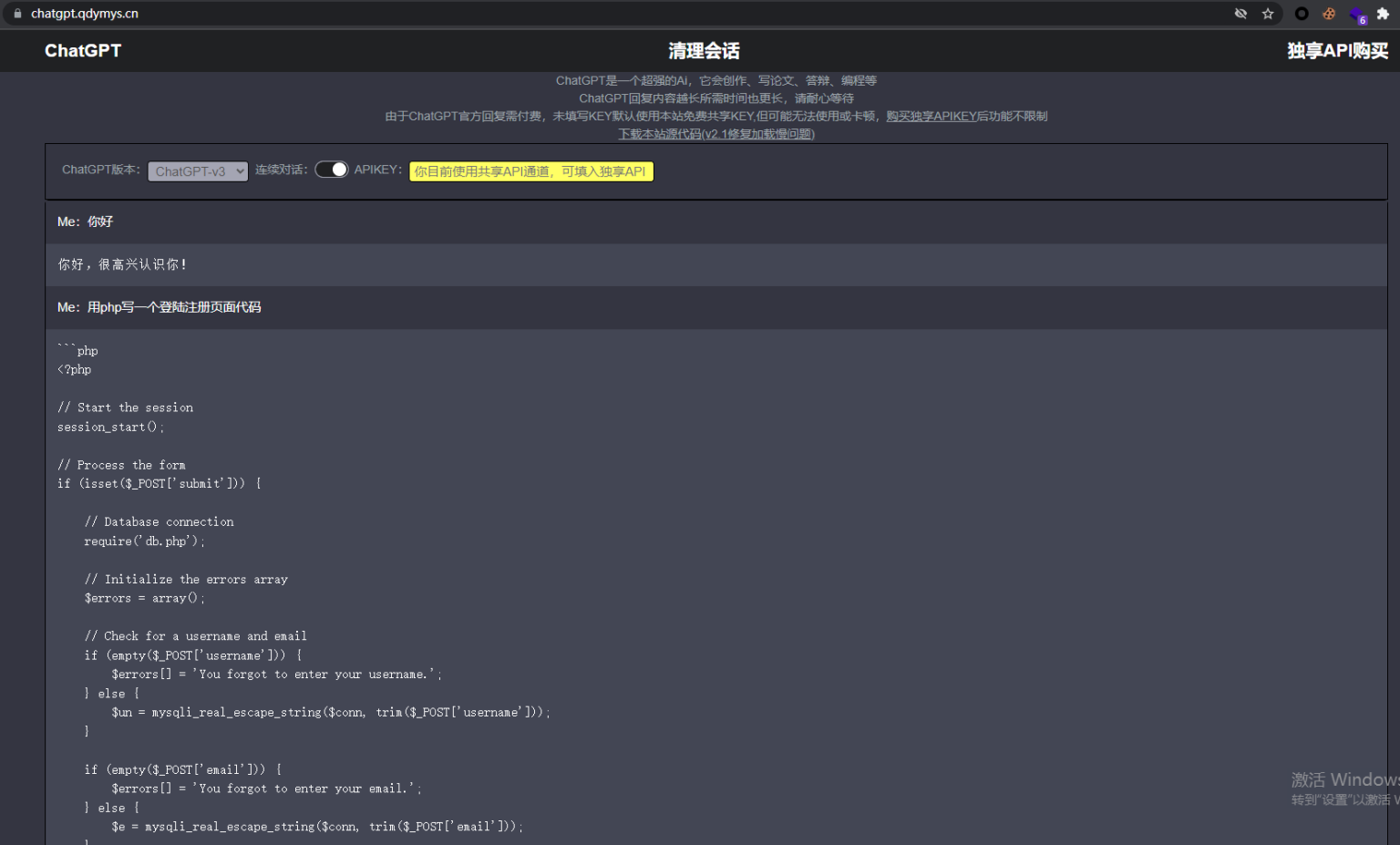The height and width of the screenshot is (845, 1400).
Task: Click the ChatGPT logo title
Action: tap(83, 51)
